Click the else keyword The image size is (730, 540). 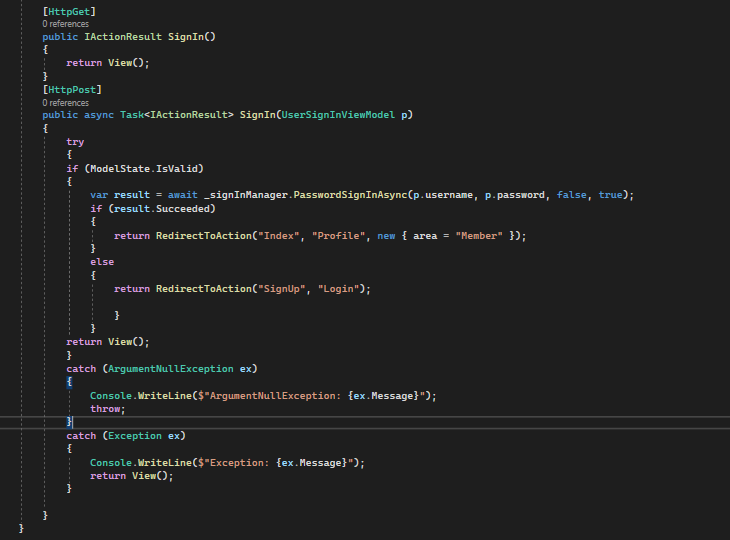tap(102, 262)
